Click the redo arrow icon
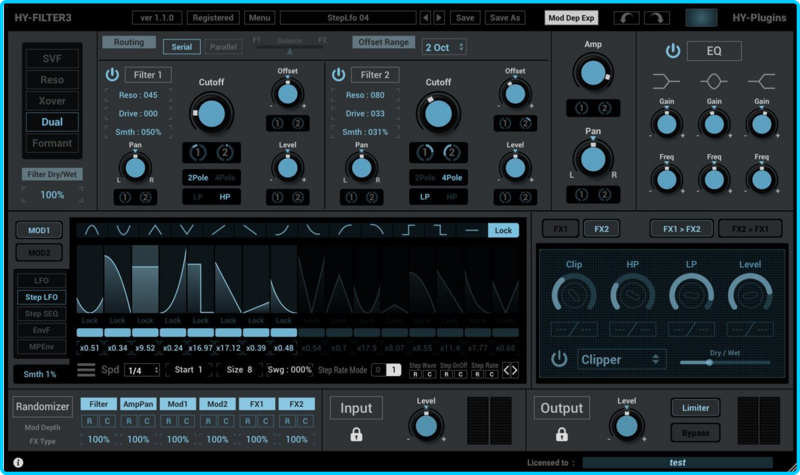Screen dimensions: 800x475 [657, 18]
